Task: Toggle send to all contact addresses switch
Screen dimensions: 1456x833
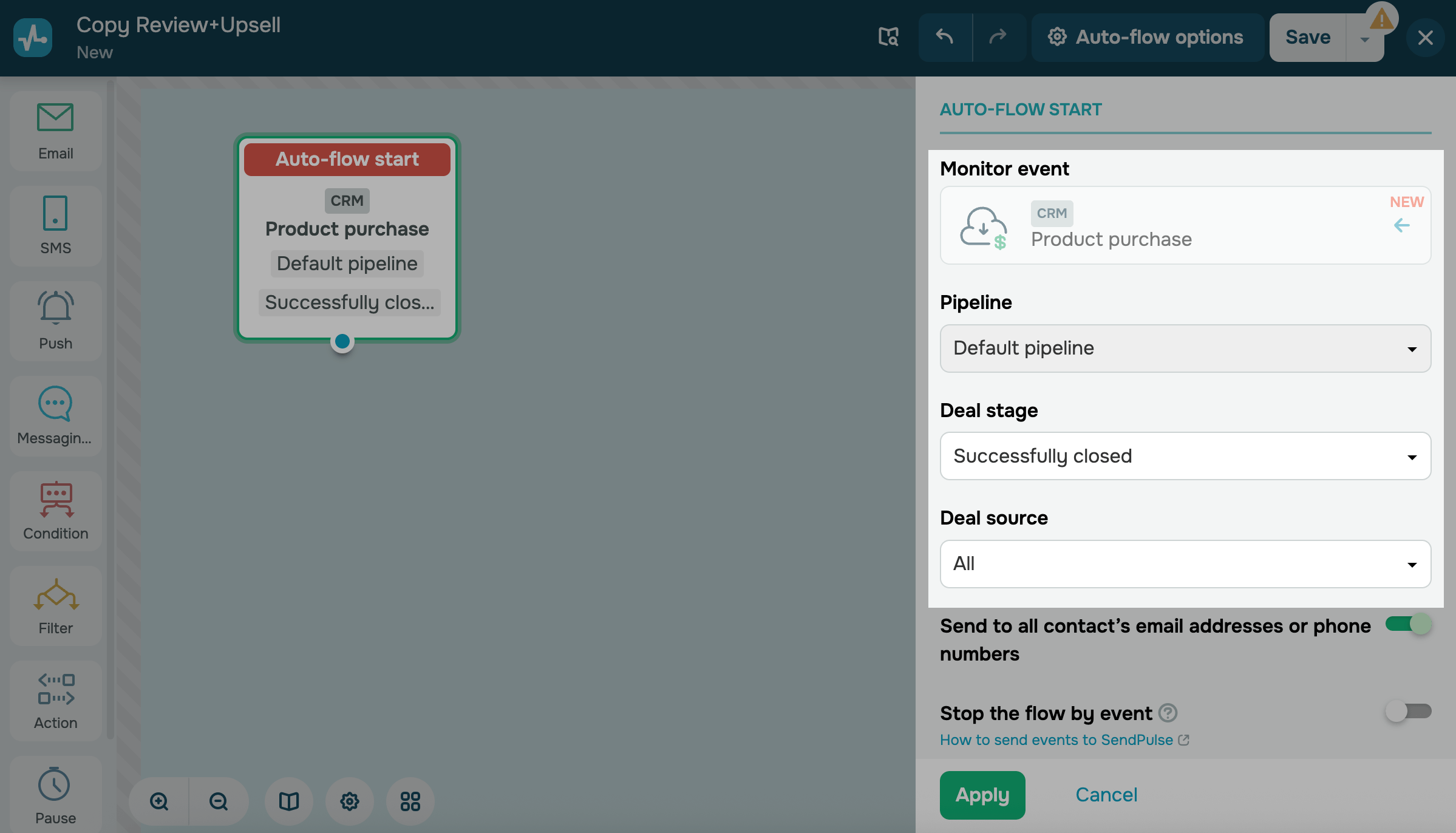Action: coord(1408,624)
